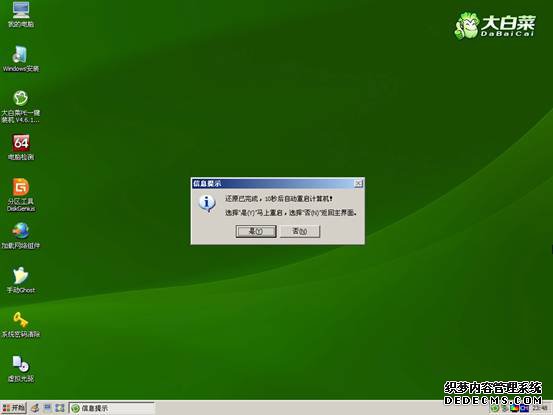The image size is (553, 415).
Task: Click the taskbar clock
Action: point(540,408)
